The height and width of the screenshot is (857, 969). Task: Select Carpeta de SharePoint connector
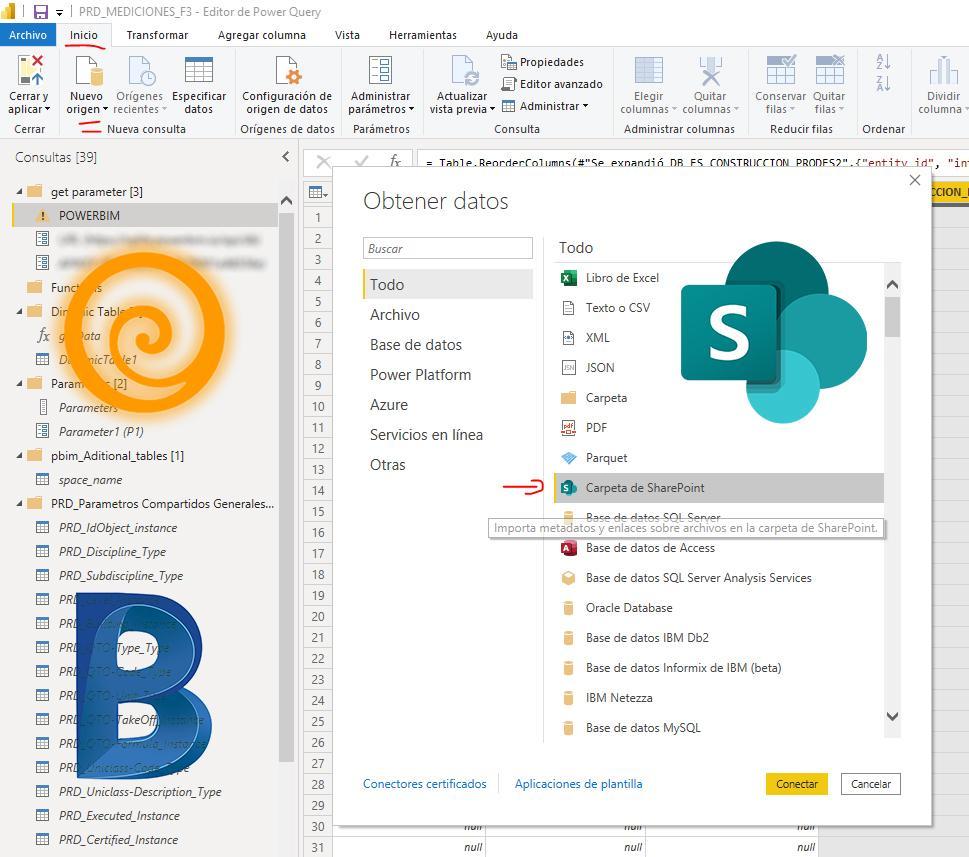[645, 488]
